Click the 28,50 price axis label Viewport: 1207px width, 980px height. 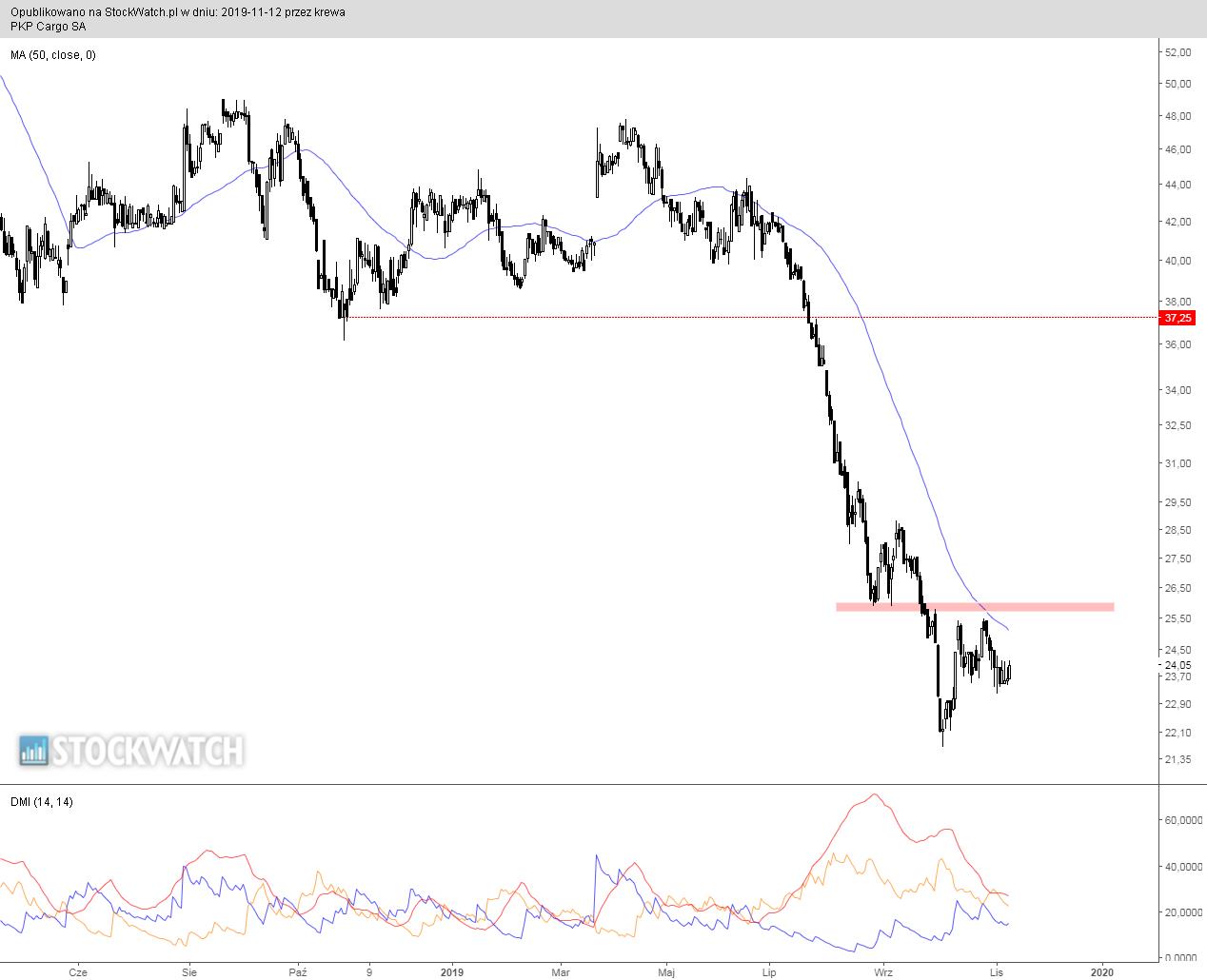(1177, 530)
